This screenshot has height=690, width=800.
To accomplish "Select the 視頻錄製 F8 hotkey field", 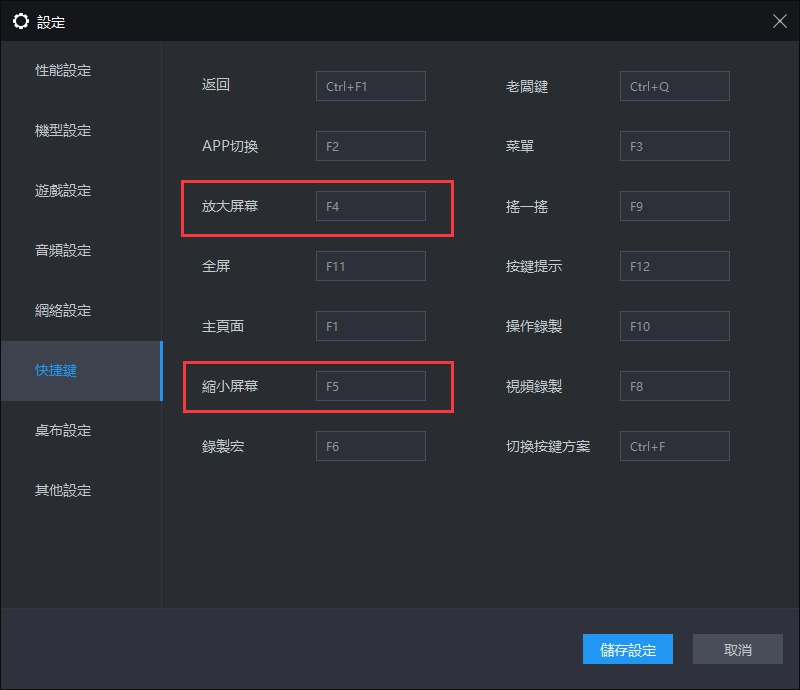I will tap(674, 385).
